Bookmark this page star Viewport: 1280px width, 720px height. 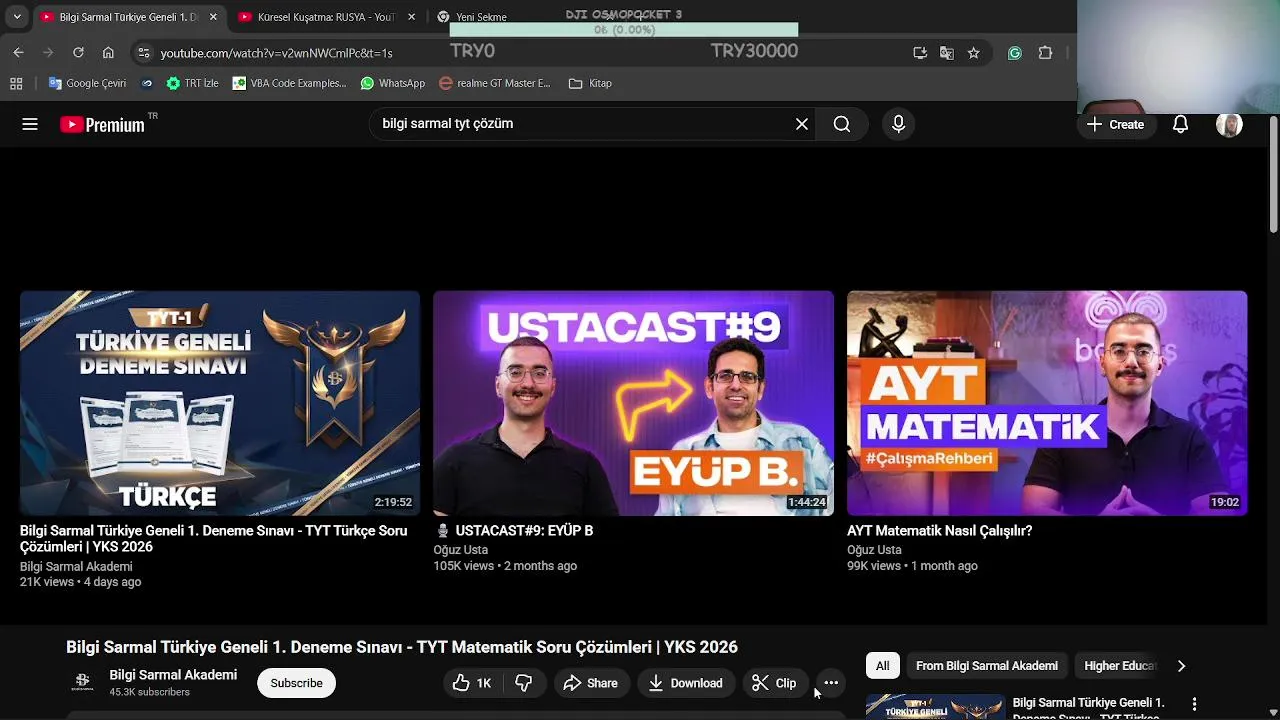974,53
